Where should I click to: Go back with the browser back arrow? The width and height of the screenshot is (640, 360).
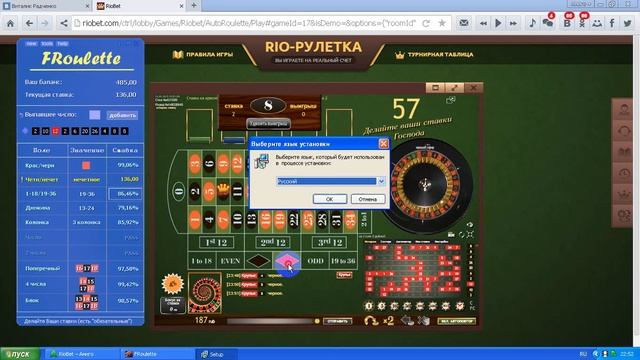pyautogui.click(x=29, y=23)
